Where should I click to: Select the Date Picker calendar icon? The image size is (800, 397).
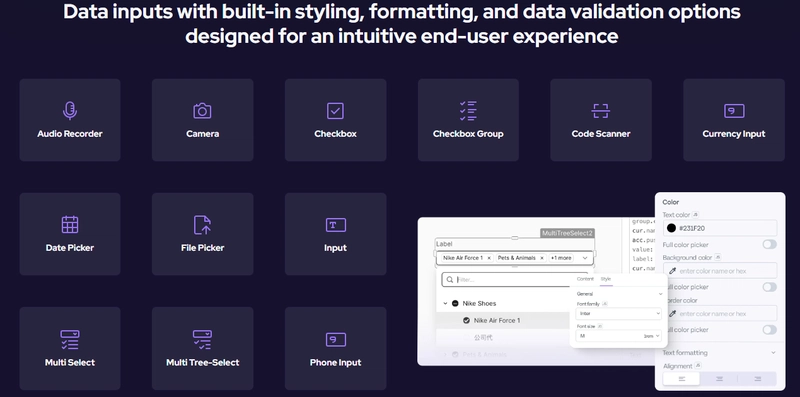coord(70,225)
